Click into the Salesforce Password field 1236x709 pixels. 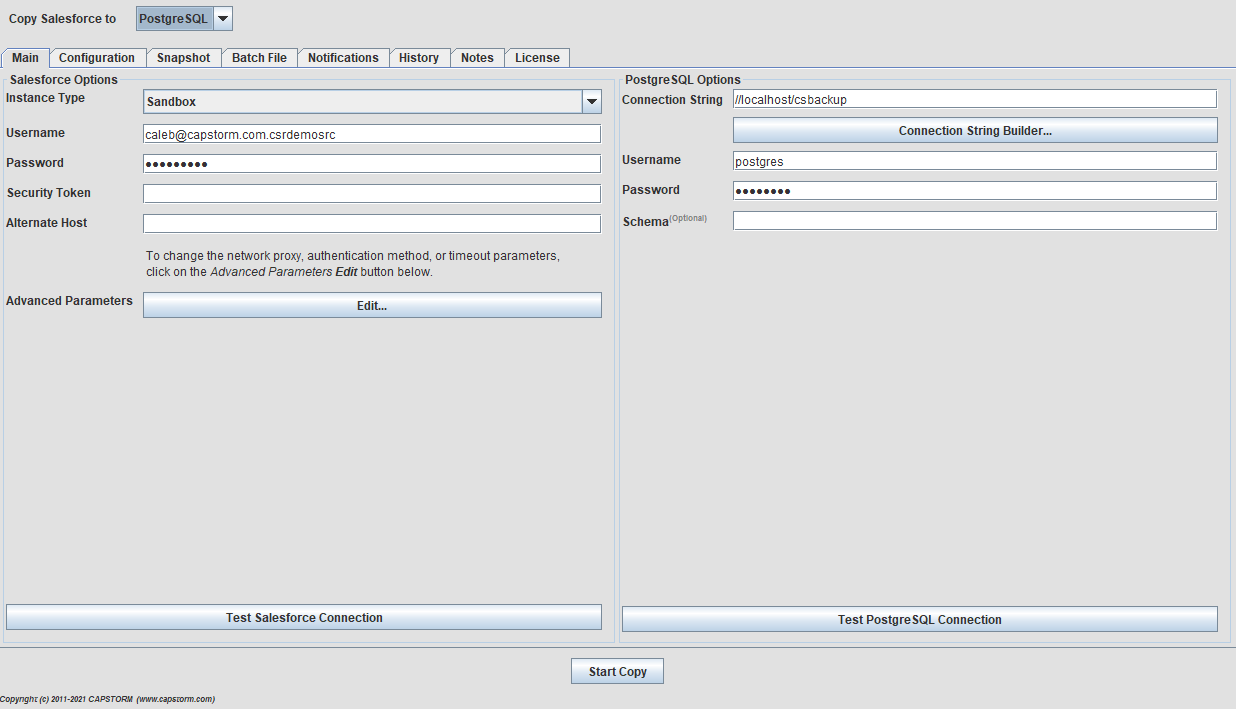pyautogui.click(x=372, y=164)
